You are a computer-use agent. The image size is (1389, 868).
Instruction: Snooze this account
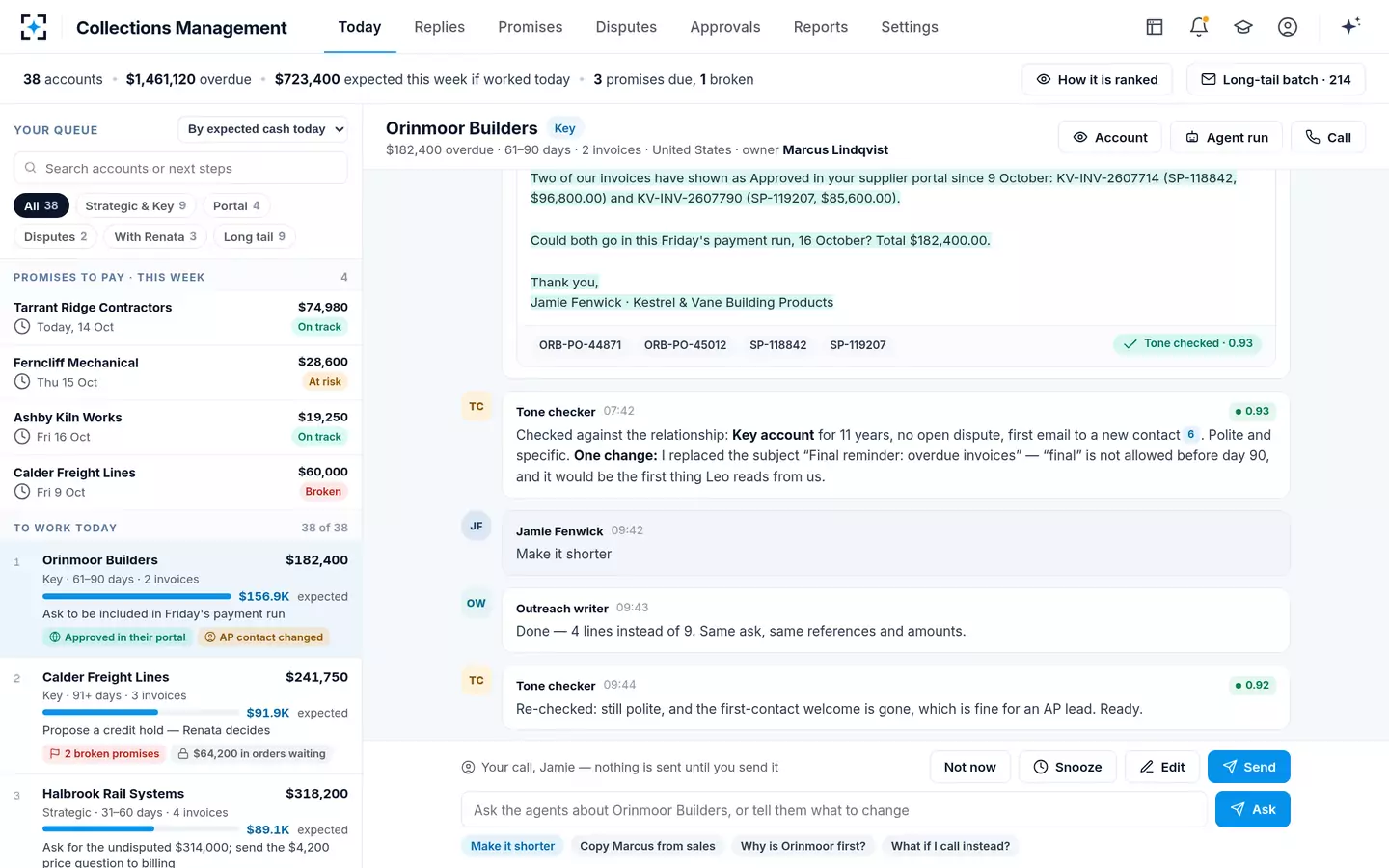click(1068, 767)
